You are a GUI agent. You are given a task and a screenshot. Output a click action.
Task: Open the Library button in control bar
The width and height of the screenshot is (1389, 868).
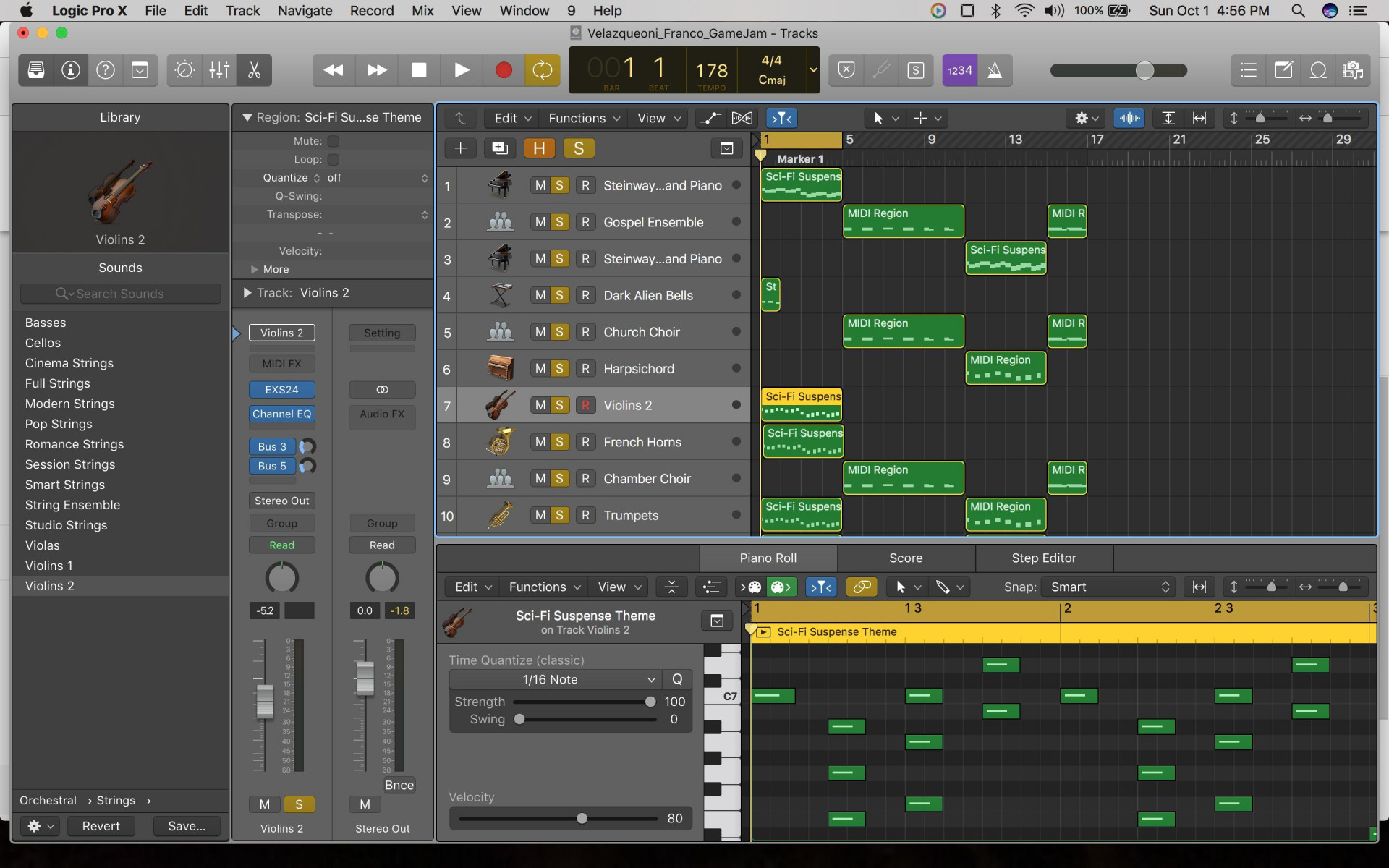pyautogui.click(x=36, y=70)
